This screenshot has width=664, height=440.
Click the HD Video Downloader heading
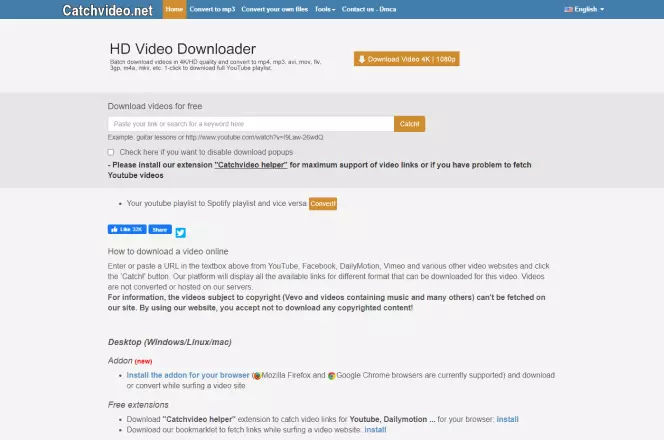point(183,49)
